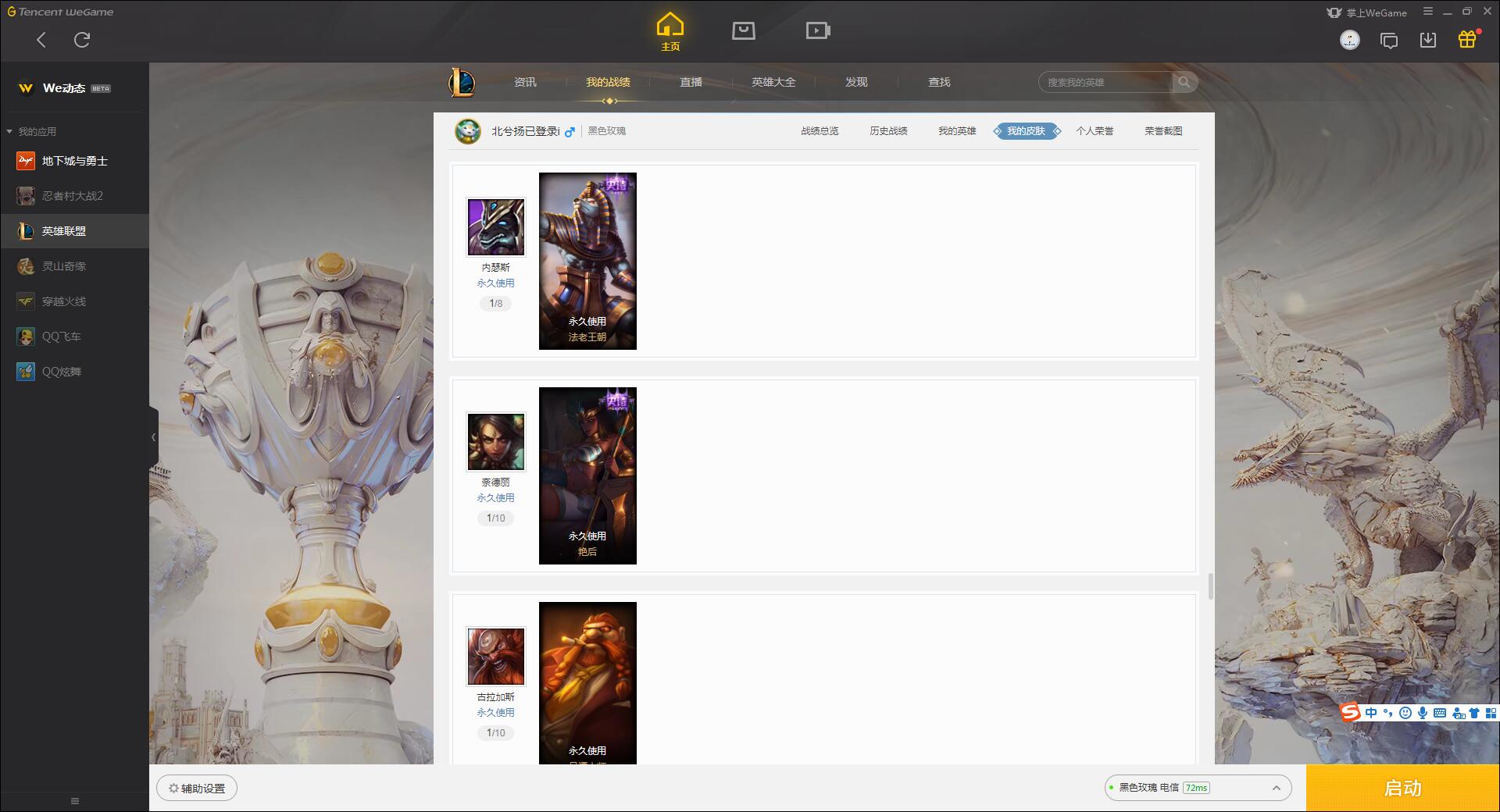Click the 黑色玫瑰 server label beside name
Image resolution: width=1500 pixels, height=812 pixels.
click(x=606, y=131)
